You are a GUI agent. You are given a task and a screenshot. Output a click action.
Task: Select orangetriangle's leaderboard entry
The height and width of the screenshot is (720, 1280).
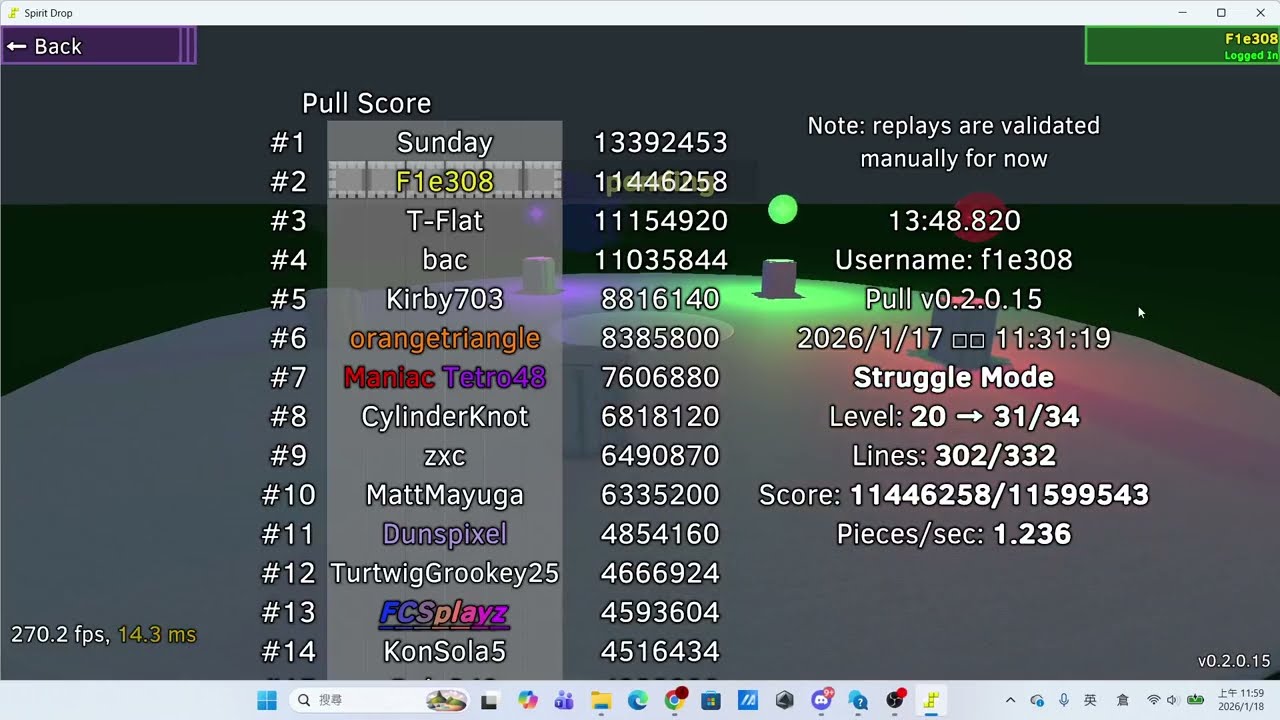445,338
